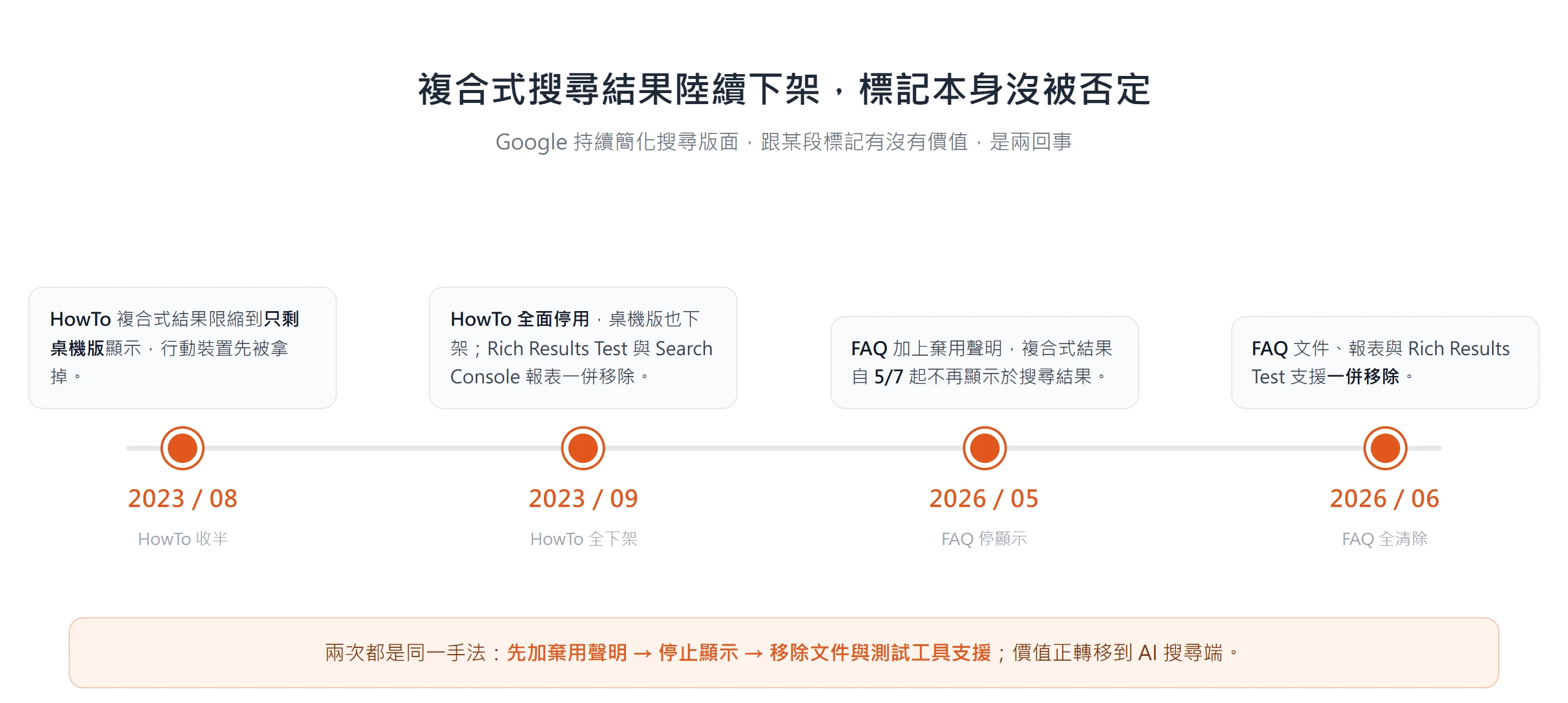Click the 2023 / 08 timeline marker dot
The image size is (1568, 703).
coord(183,448)
